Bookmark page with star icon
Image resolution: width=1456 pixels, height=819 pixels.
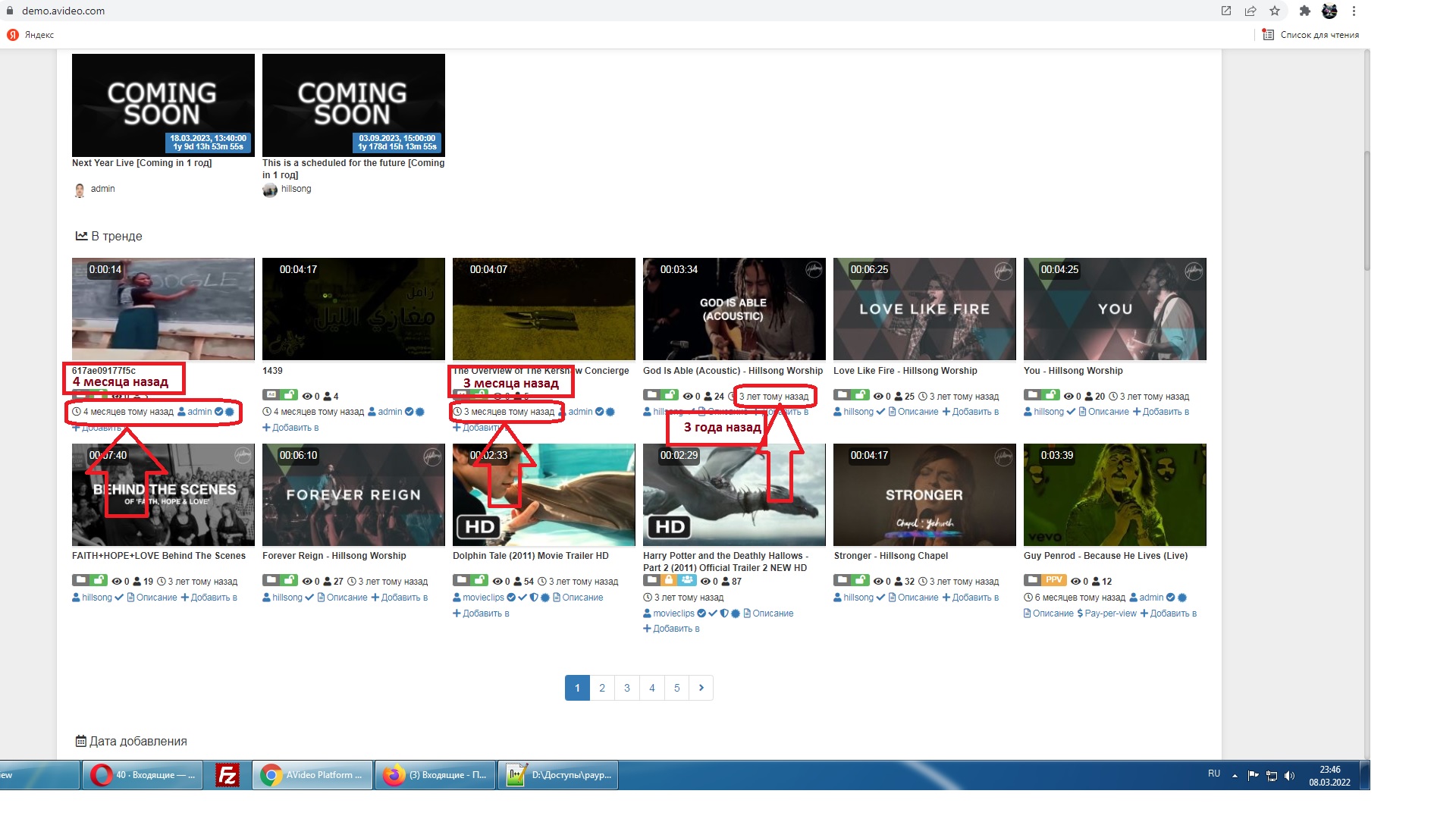pos(1275,11)
